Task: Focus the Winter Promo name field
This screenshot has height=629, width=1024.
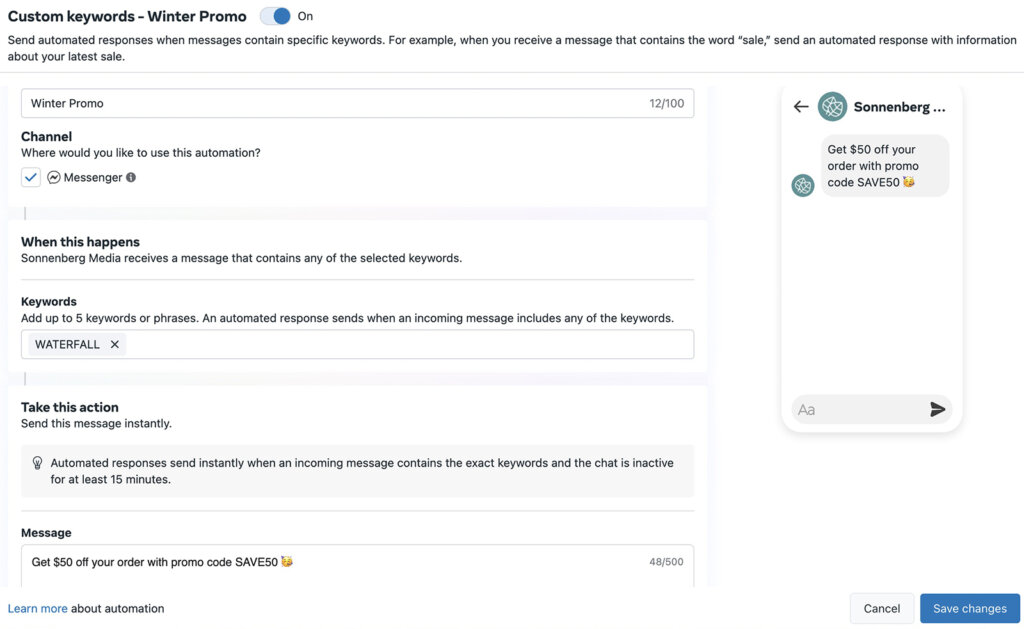Action: 330,103
